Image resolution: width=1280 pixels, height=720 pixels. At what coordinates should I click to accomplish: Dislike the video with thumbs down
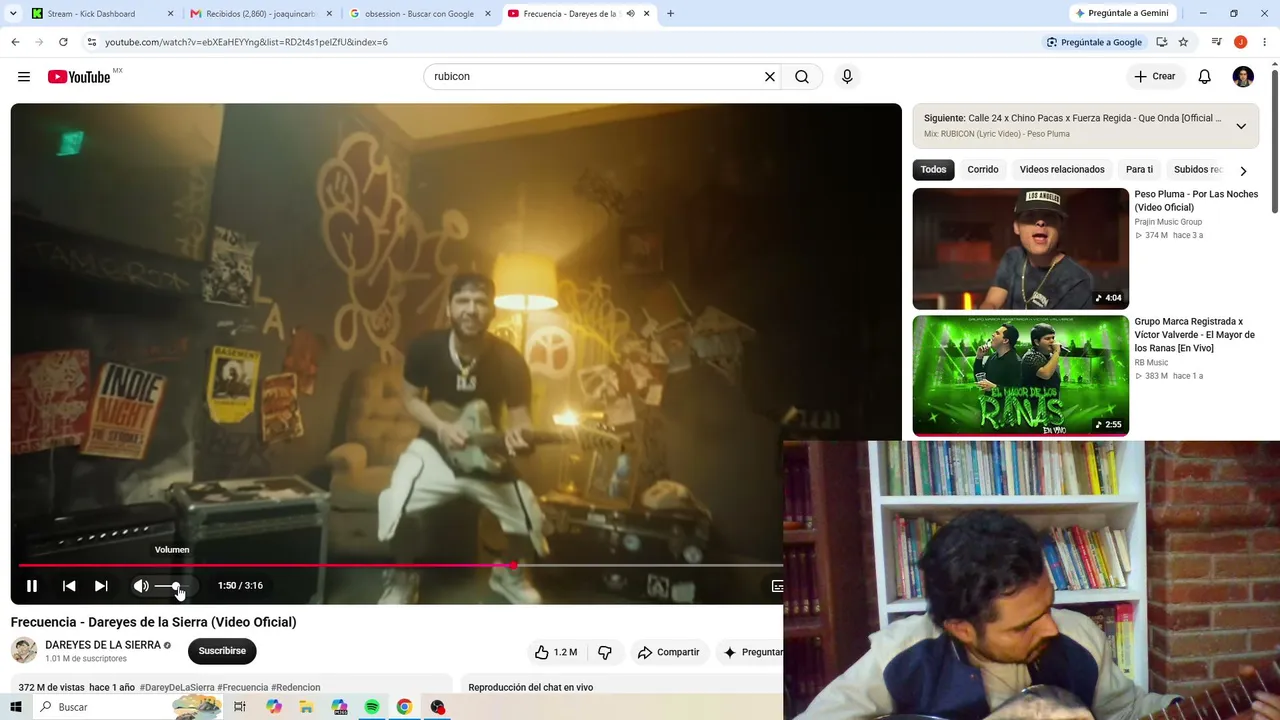tap(605, 652)
